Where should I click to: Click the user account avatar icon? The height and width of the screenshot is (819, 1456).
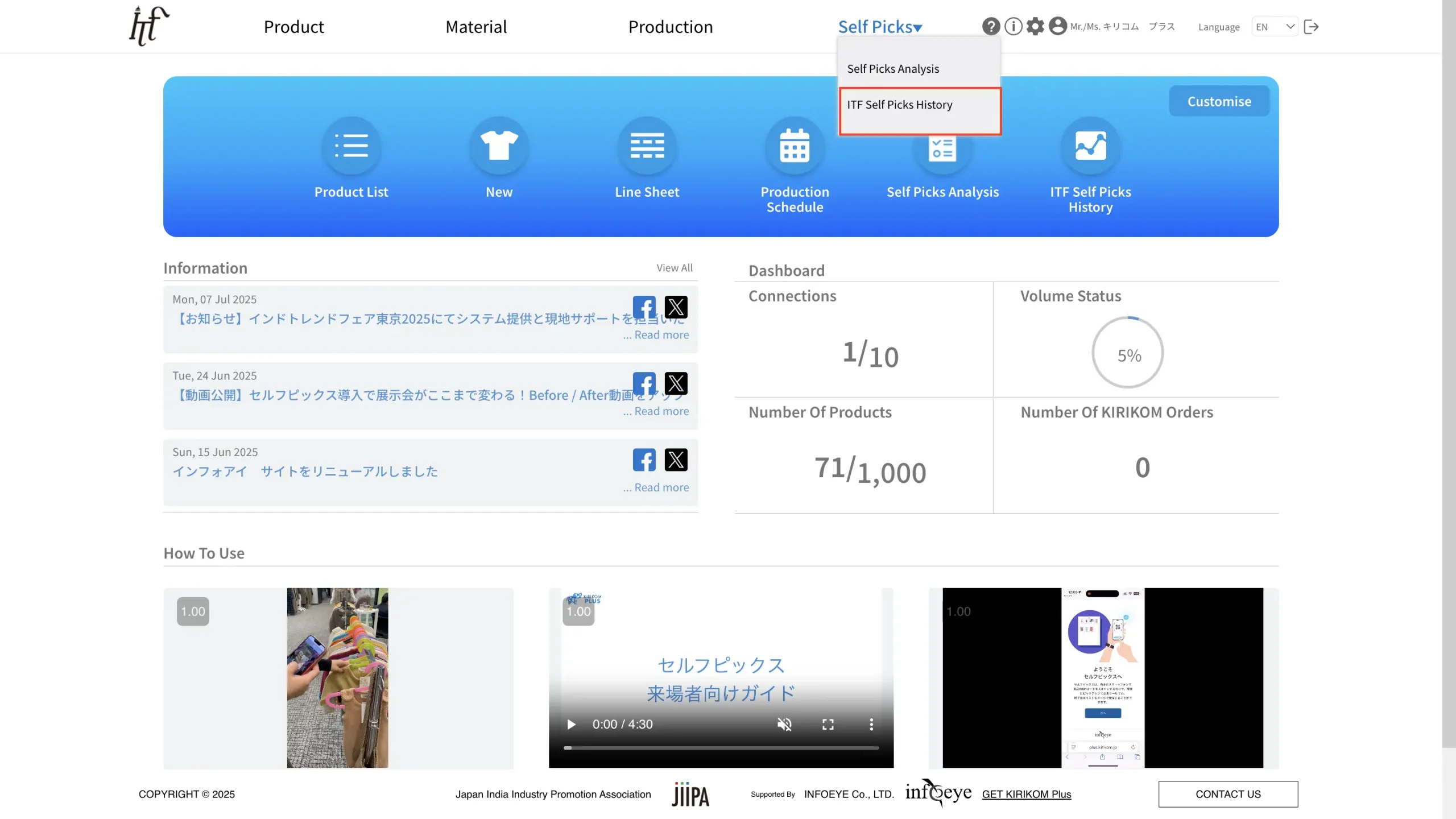point(1057,26)
